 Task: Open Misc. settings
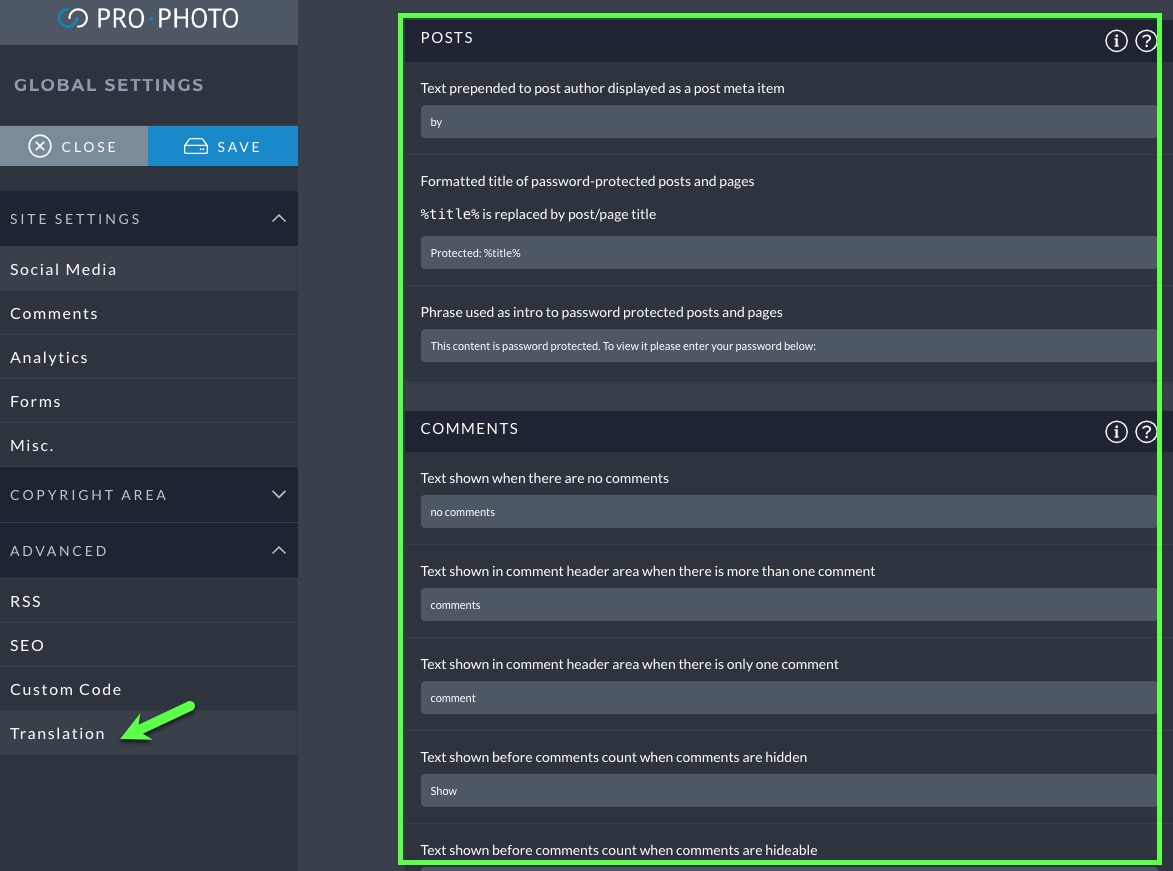coord(149,445)
